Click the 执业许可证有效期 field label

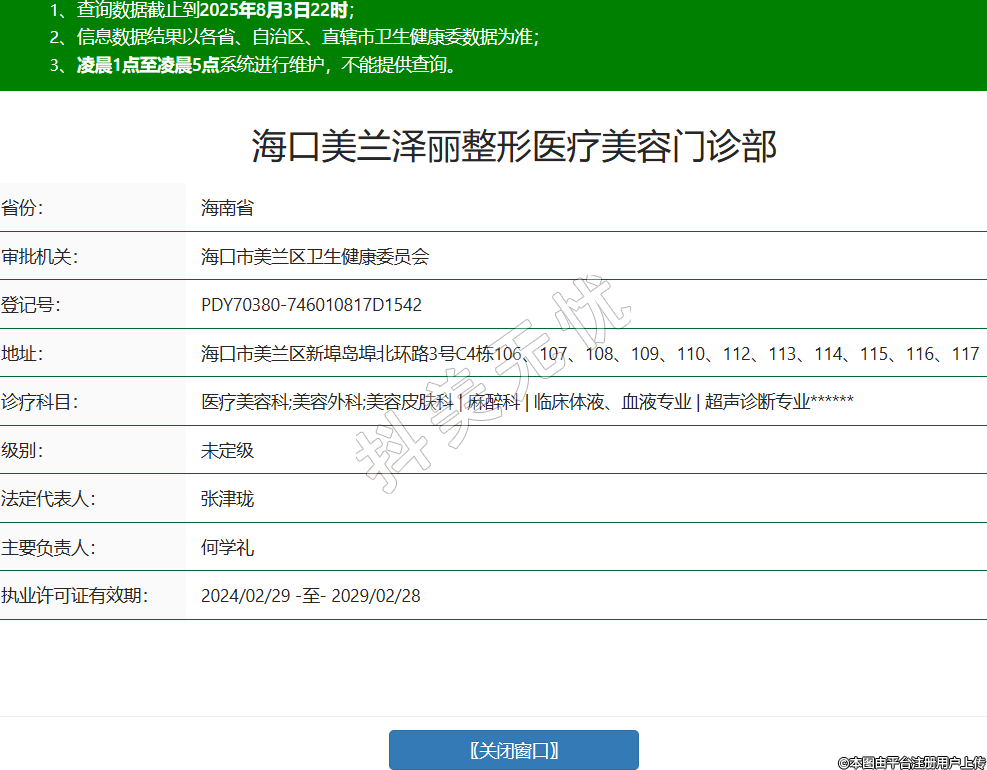point(74,596)
